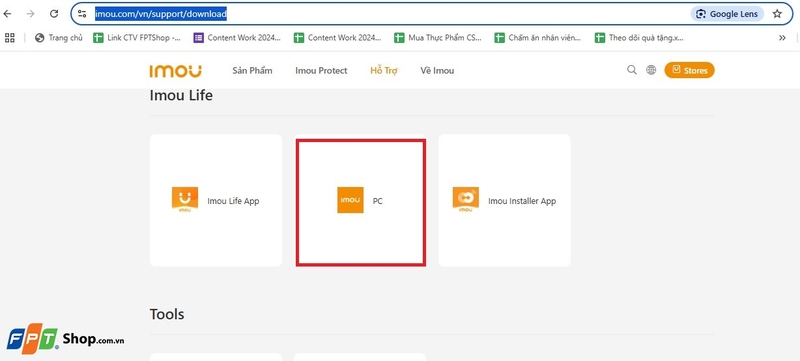Select the URL in the address bar
This screenshot has width=800, height=361.
click(161, 14)
